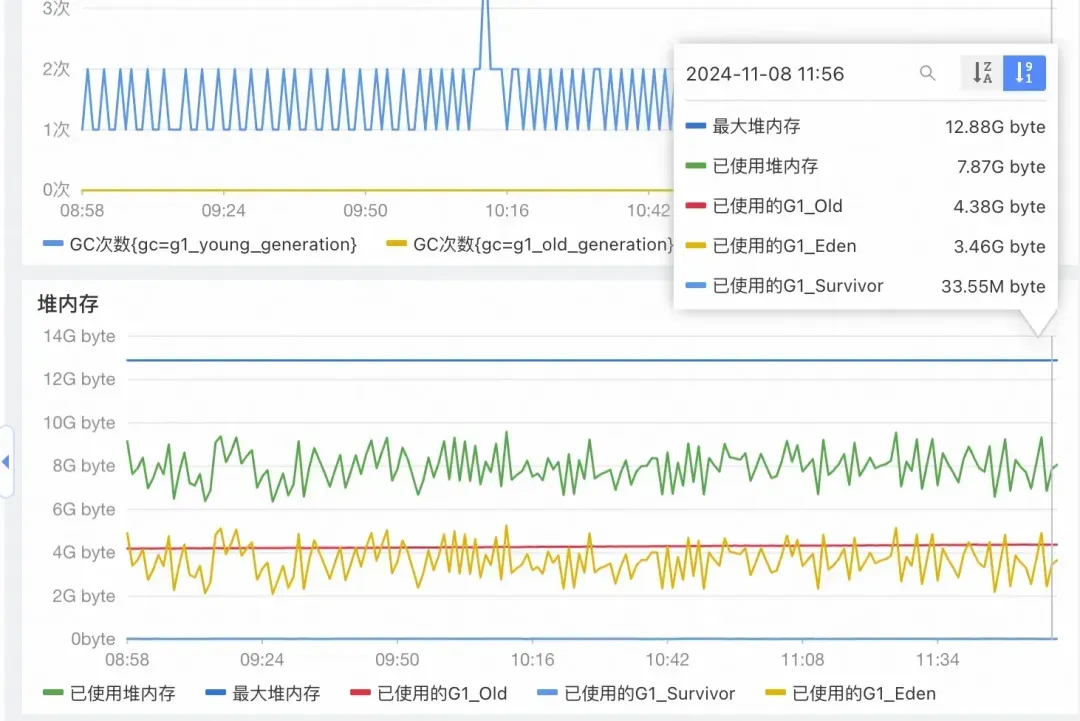
Task: Click the GC spike peak near 10:16
Action: 486,4
